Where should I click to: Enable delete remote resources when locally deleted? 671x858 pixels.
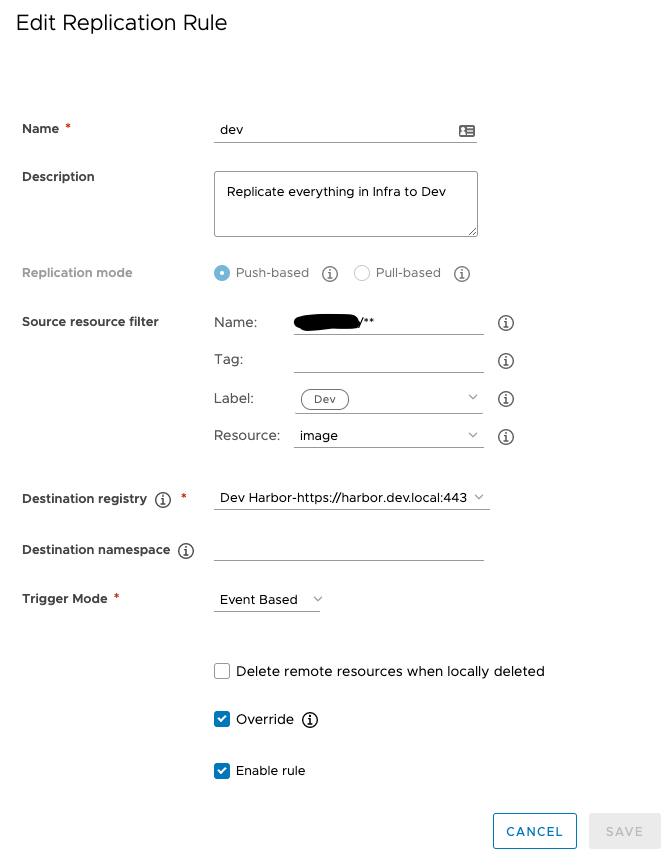(x=222, y=671)
